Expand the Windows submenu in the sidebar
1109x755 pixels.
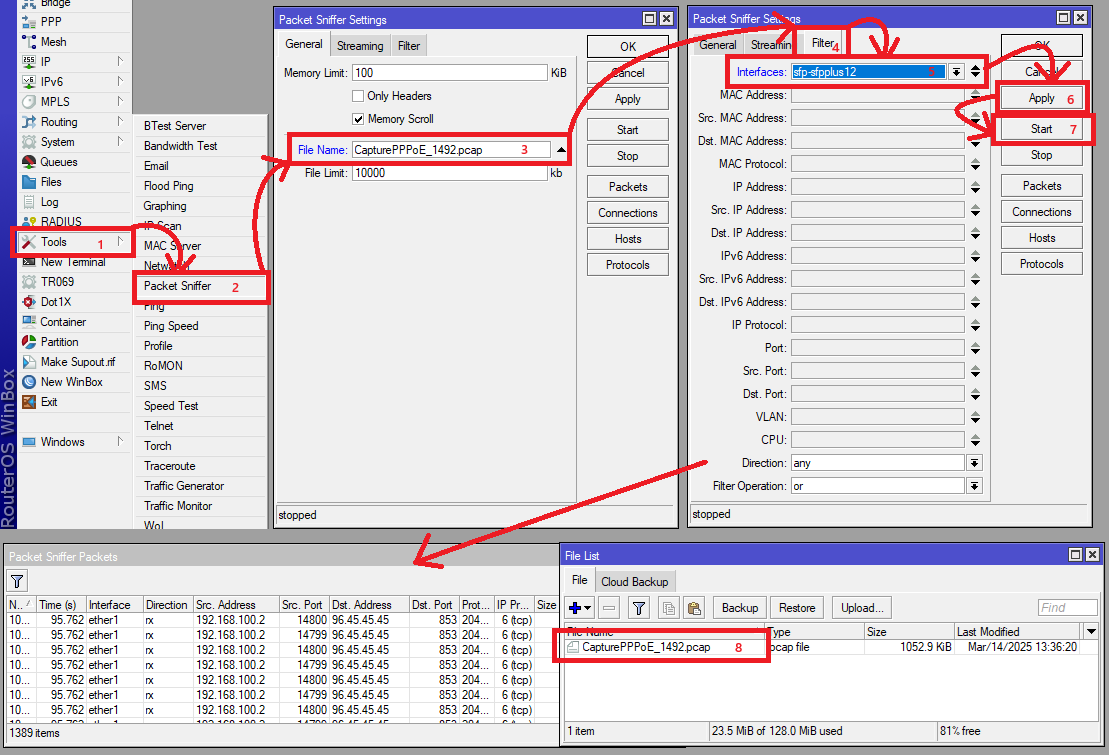click(x=120, y=442)
